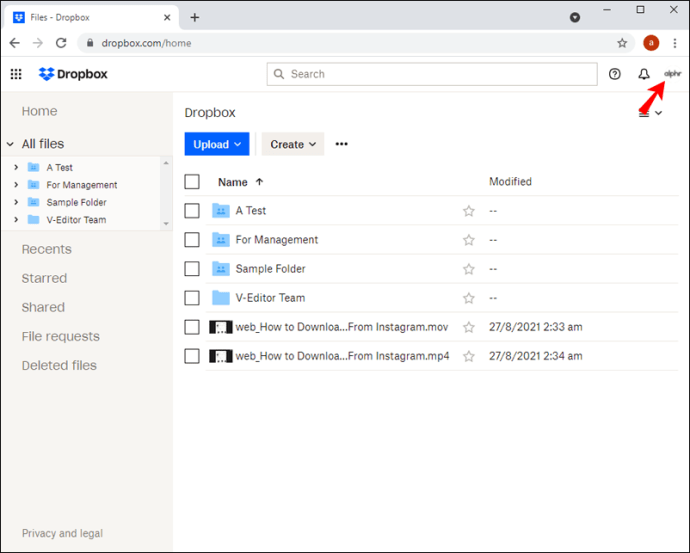The height and width of the screenshot is (553, 690).
Task: Click the sidebar tree scrollbar up arrow
Action: tap(166, 163)
